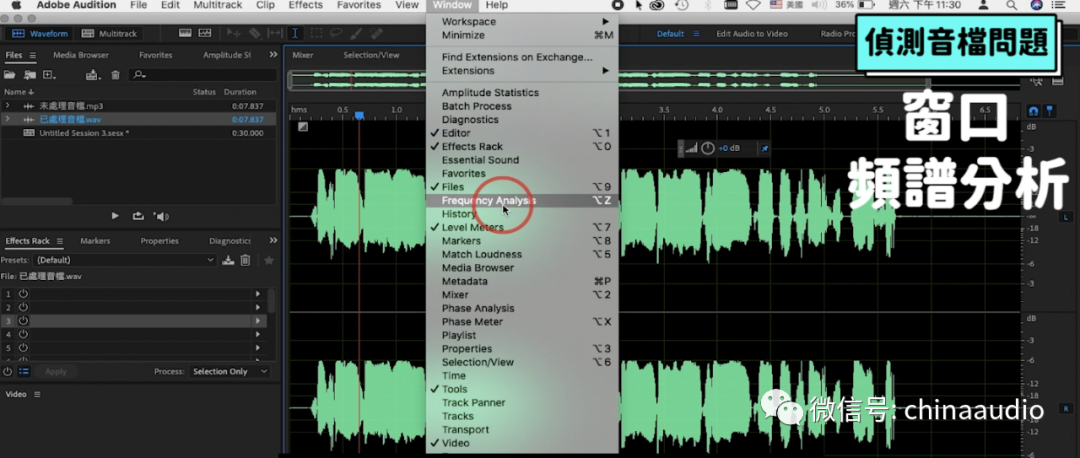1080x458 pixels.
Task: Switch to Multitrack view
Action: tap(109, 33)
